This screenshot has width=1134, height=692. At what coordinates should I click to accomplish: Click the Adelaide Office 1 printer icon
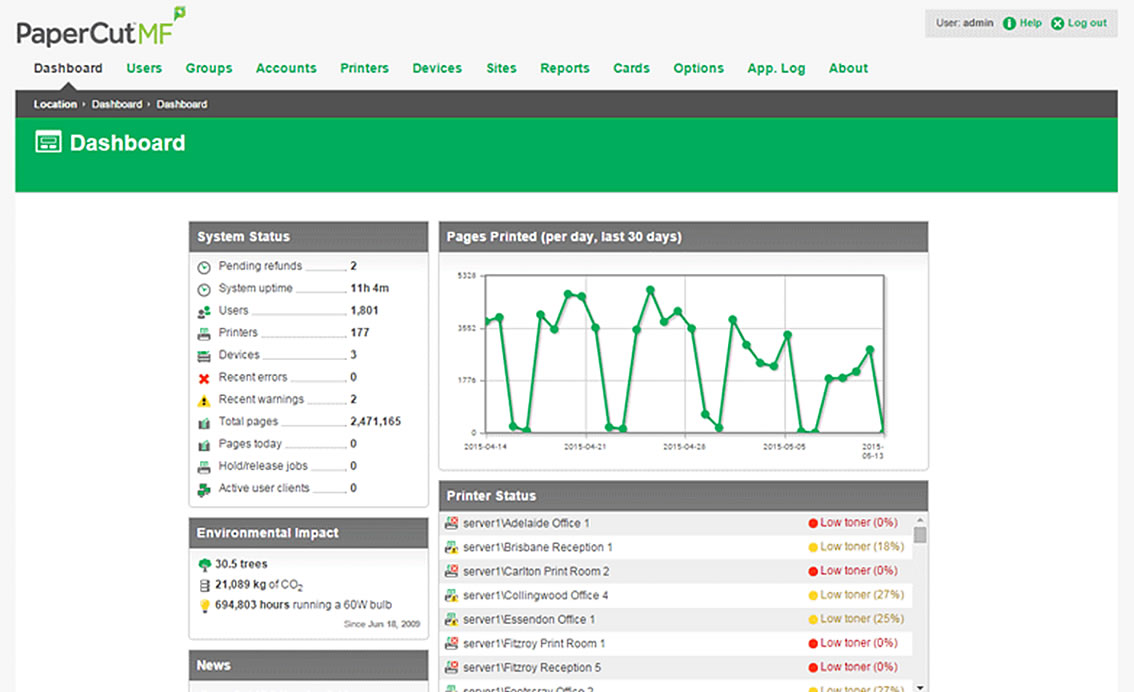[x=451, y=523]
